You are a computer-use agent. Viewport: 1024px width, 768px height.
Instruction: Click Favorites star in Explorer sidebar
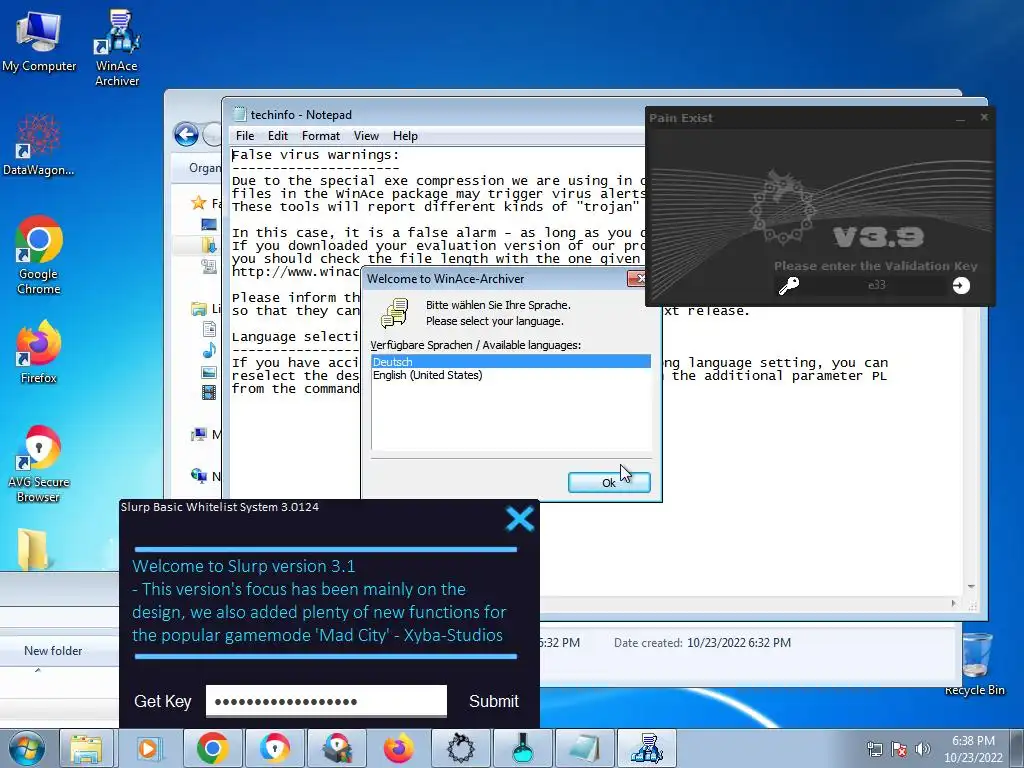pos(199,203)
